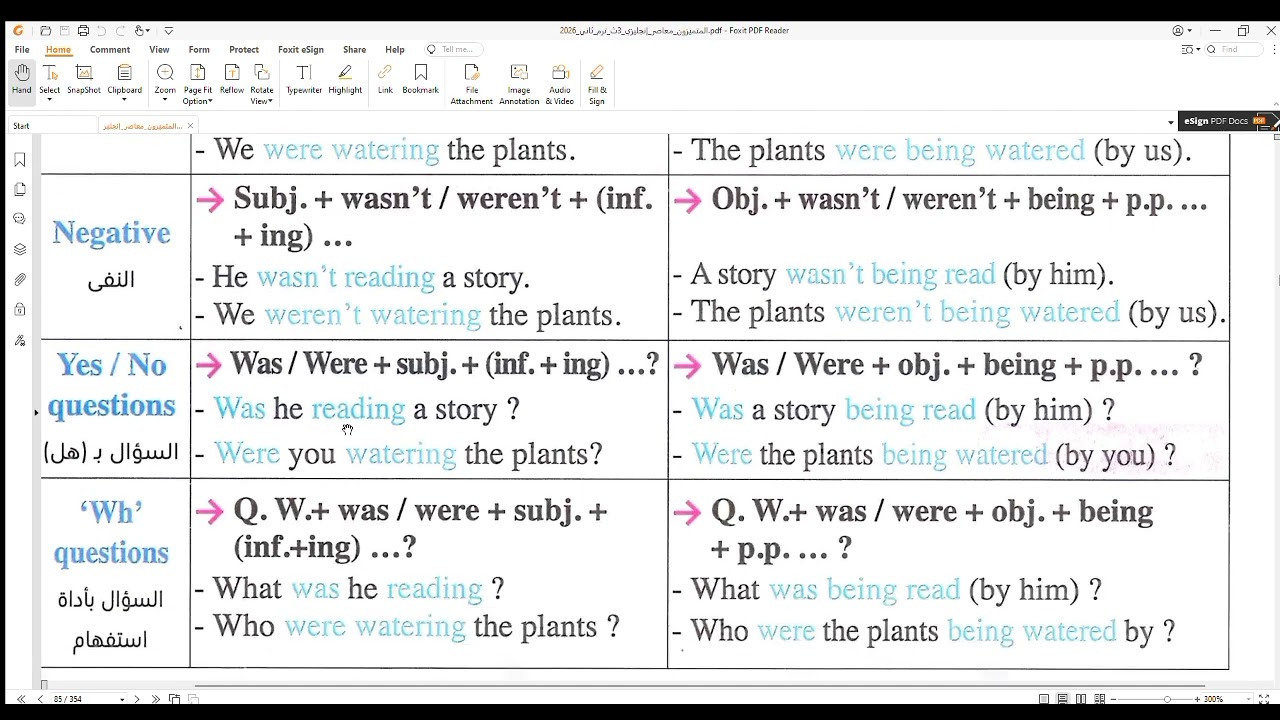Image resolution: width=1280 pixels, height=720 pixels.
Task: Open the Layers side panel
Action: coord(20,250)
